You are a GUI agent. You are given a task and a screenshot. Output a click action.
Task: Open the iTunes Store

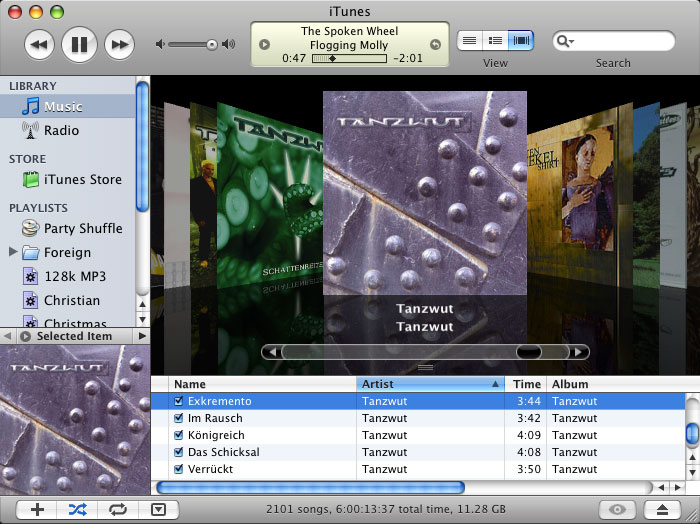pos(68,179)
